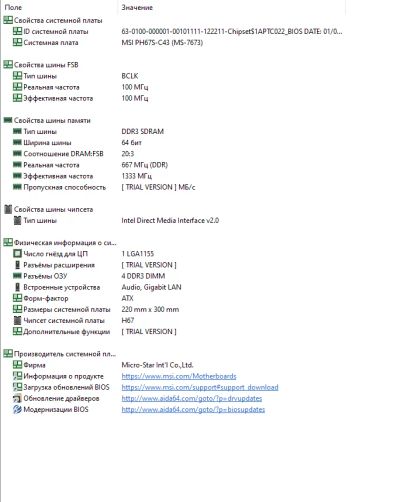
Task: Select the Производитель системной платы group icon
Action: (8, 354)
